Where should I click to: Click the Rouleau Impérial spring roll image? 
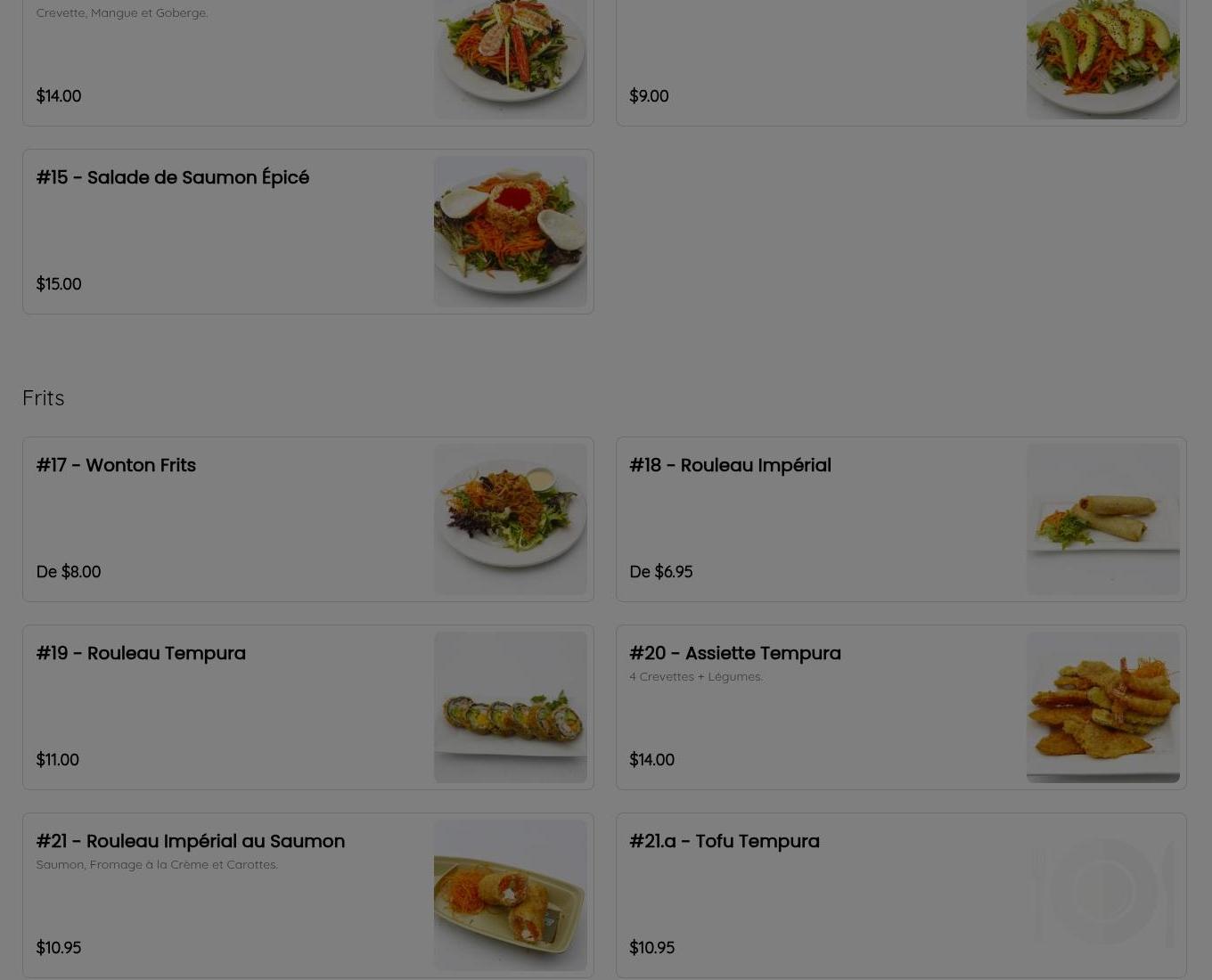[1102, 519]
